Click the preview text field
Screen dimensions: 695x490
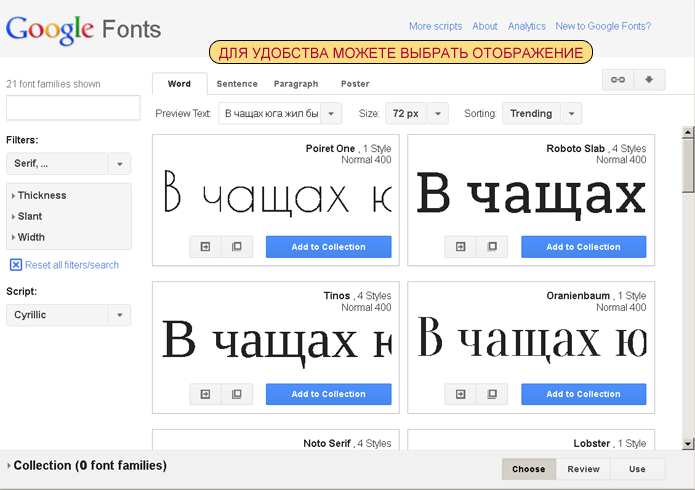click(270, 114)
